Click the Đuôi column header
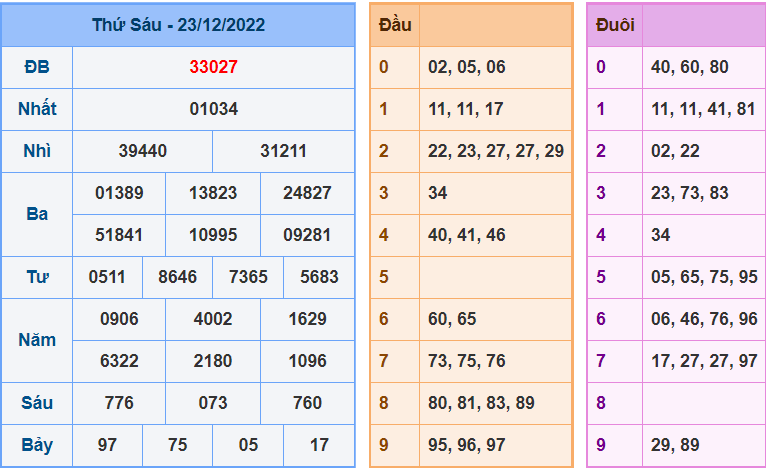The height and width of the screenshot is (468, 766). coord(615,25)
